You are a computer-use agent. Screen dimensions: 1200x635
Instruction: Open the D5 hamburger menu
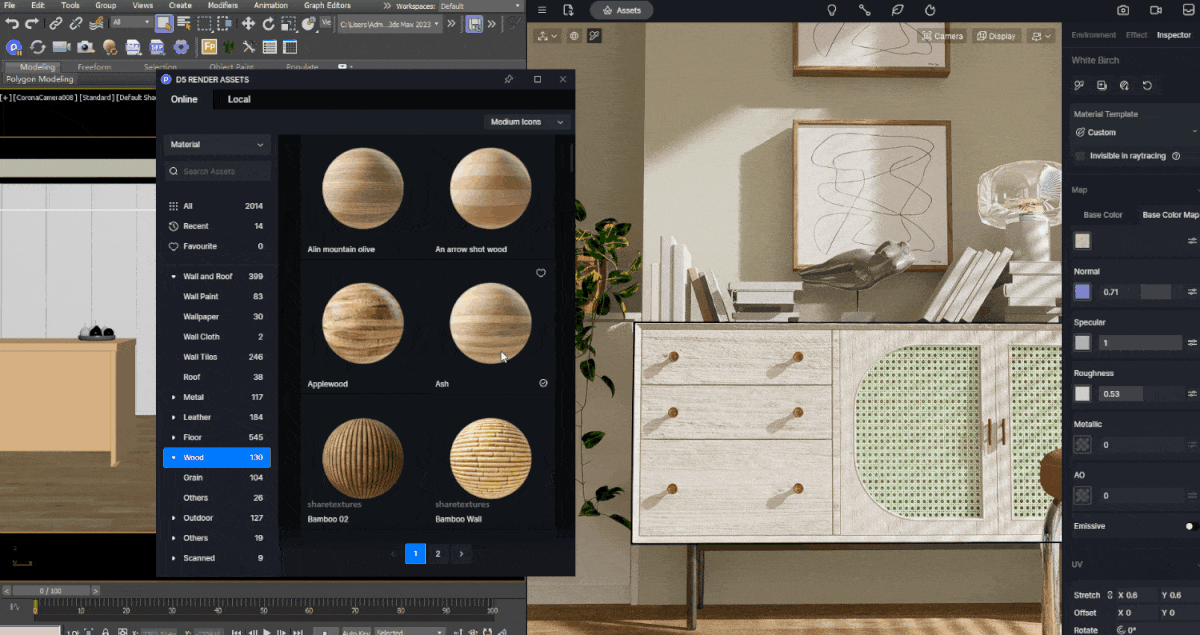pyautogui.click(x=542, y=10)
